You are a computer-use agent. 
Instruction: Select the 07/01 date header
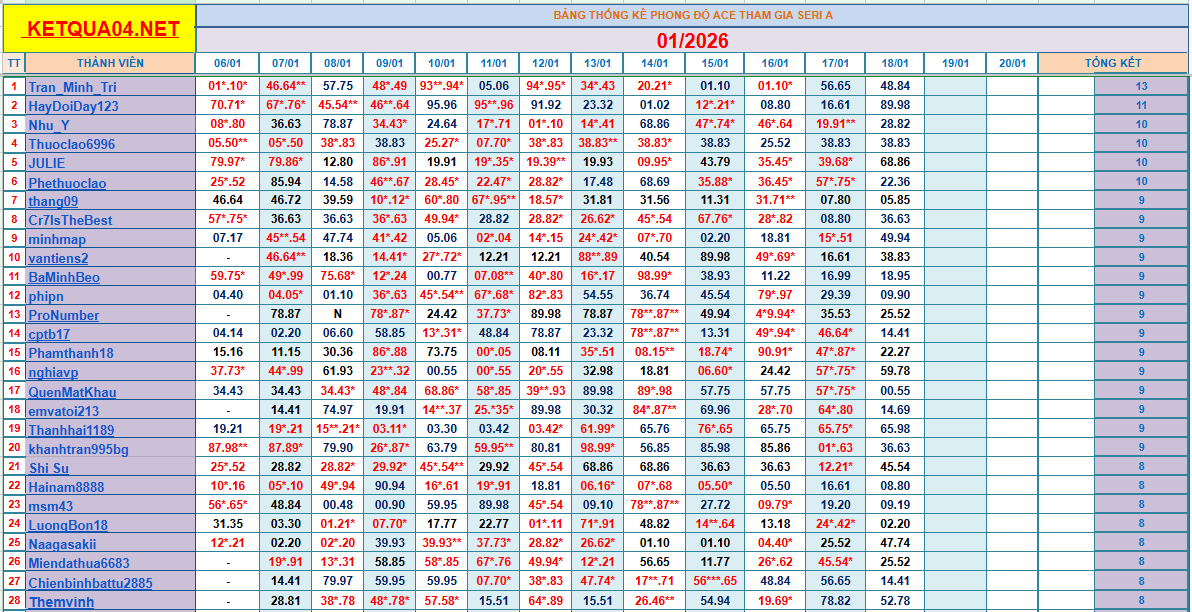point(284,64)
